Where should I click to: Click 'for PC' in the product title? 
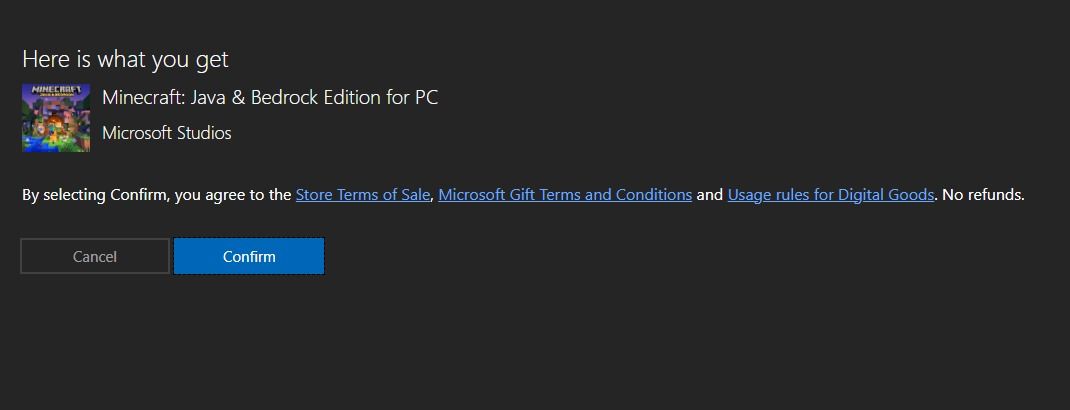[x=415, y=98]
